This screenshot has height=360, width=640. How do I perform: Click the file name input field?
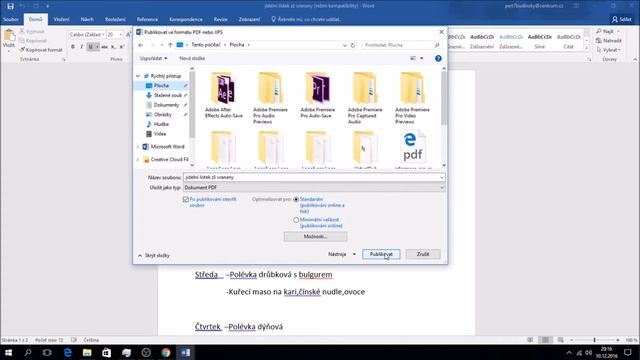click(x=311, y=178)
